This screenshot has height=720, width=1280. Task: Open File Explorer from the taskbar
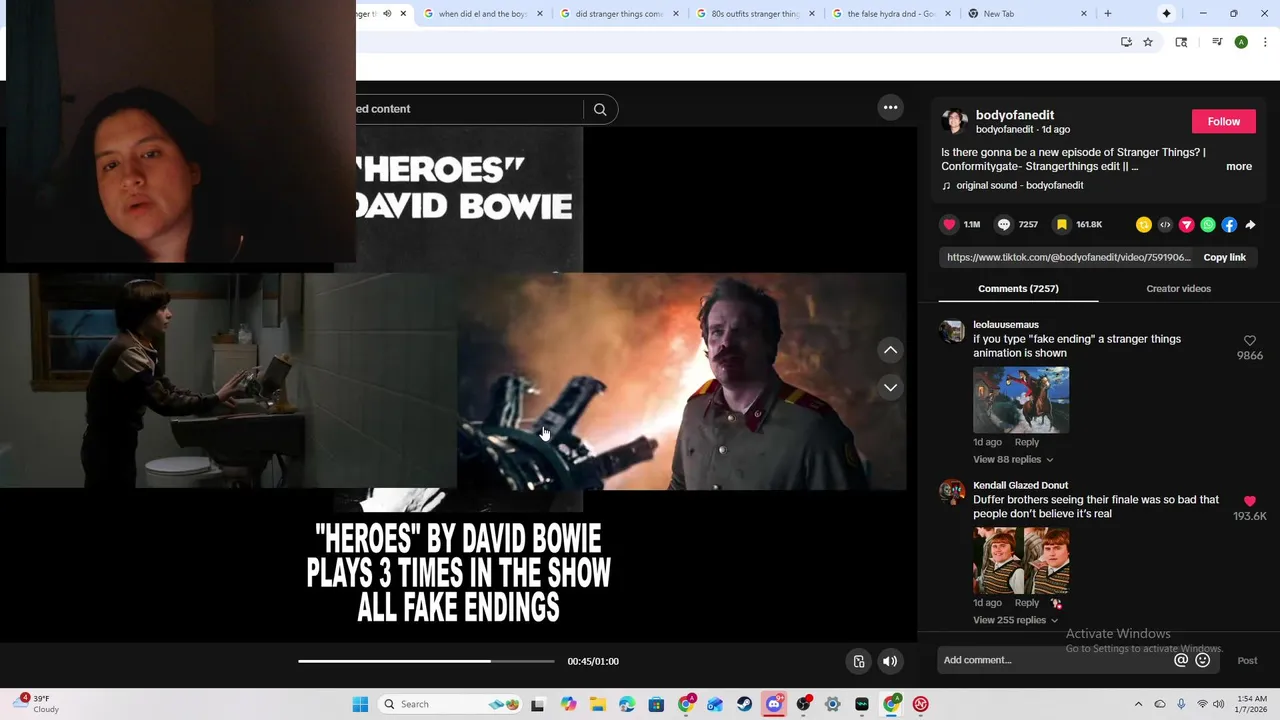coord(598,704)
